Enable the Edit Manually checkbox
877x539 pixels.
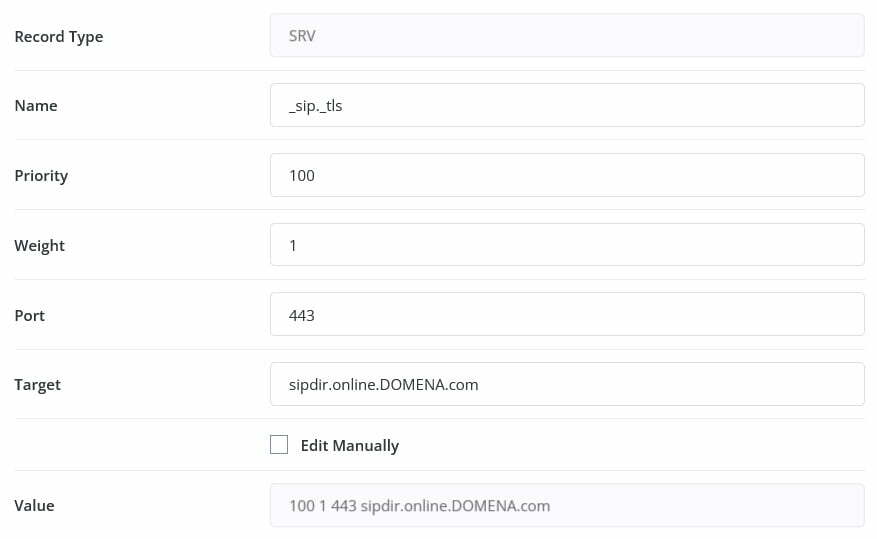point(279,445)
